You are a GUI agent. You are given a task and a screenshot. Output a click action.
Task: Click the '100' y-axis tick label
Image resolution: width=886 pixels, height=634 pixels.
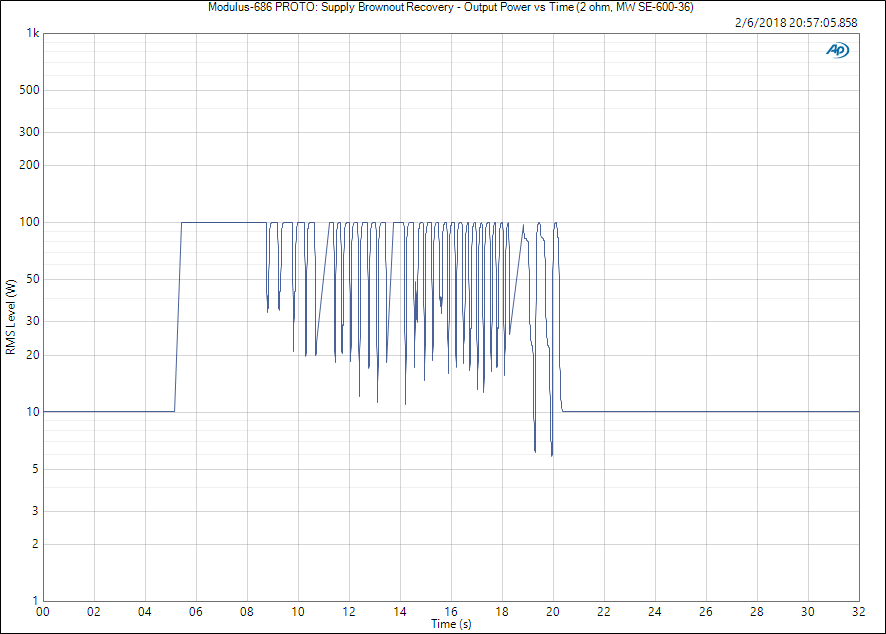pyautogui.click(x=29, y=222)
